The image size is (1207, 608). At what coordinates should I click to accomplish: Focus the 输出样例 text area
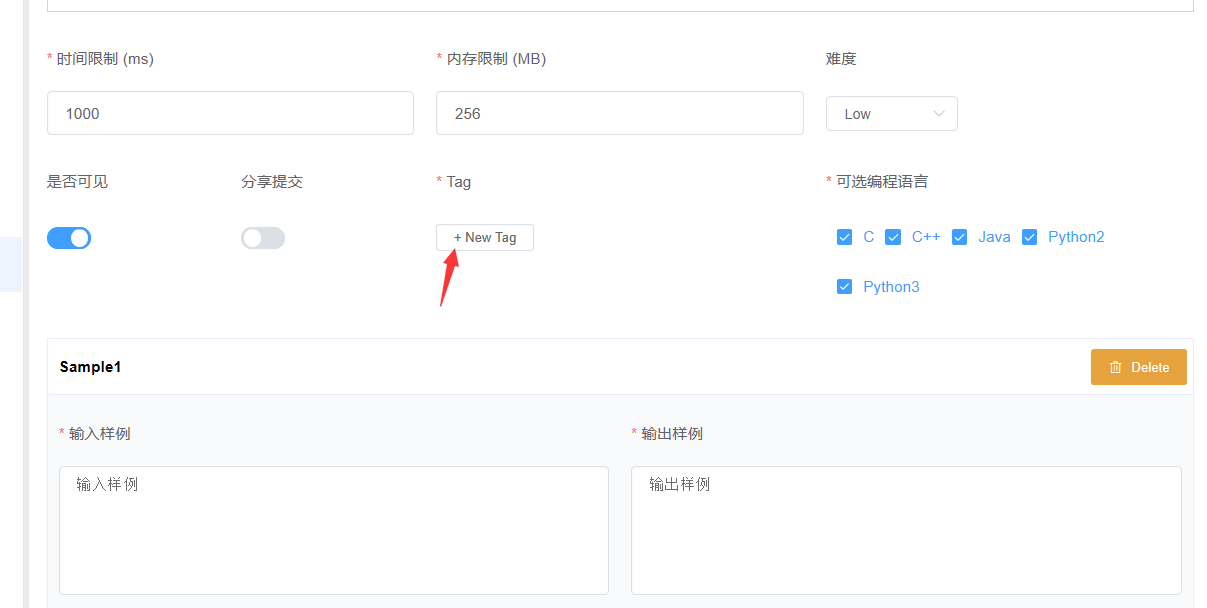(x=906, y=530)
